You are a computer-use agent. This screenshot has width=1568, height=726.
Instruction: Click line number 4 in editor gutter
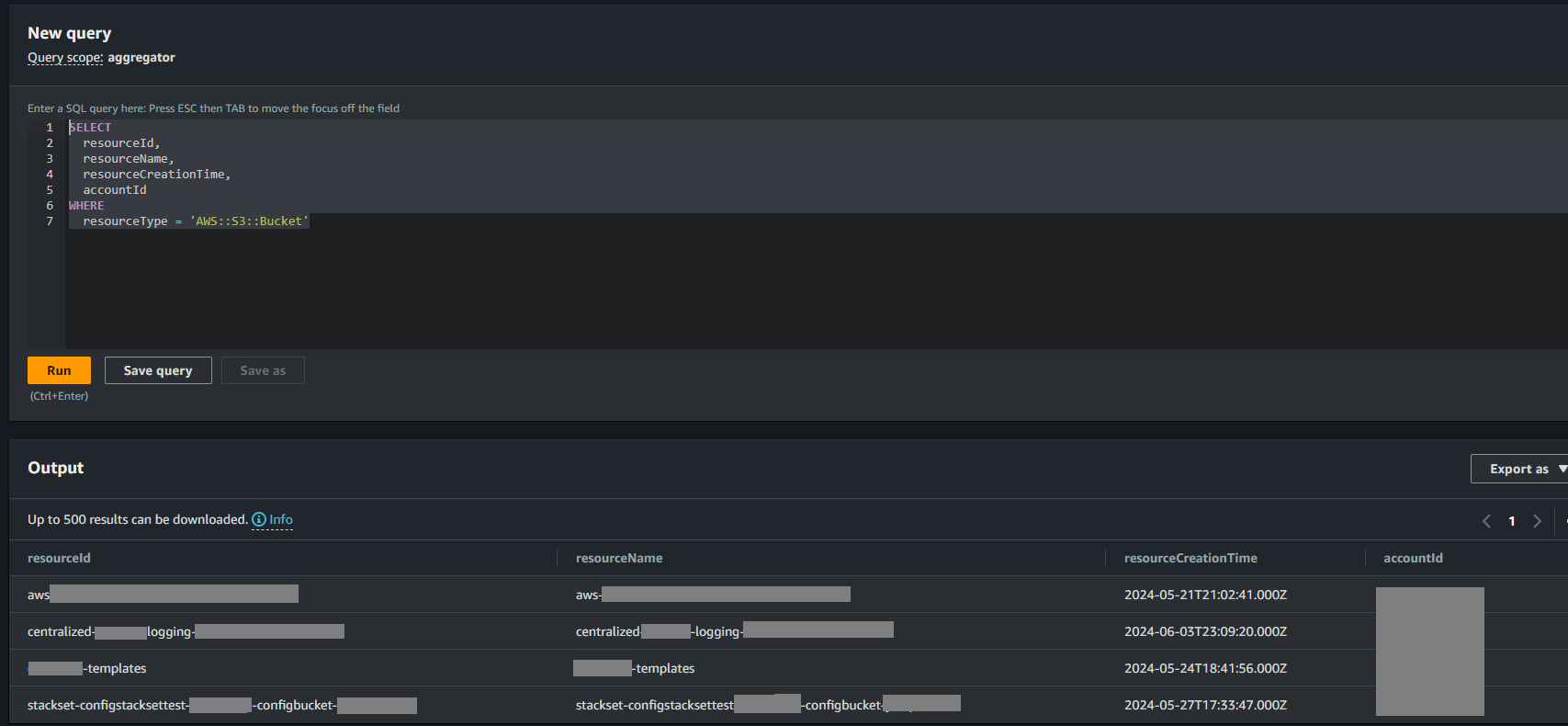click(50, 175)
